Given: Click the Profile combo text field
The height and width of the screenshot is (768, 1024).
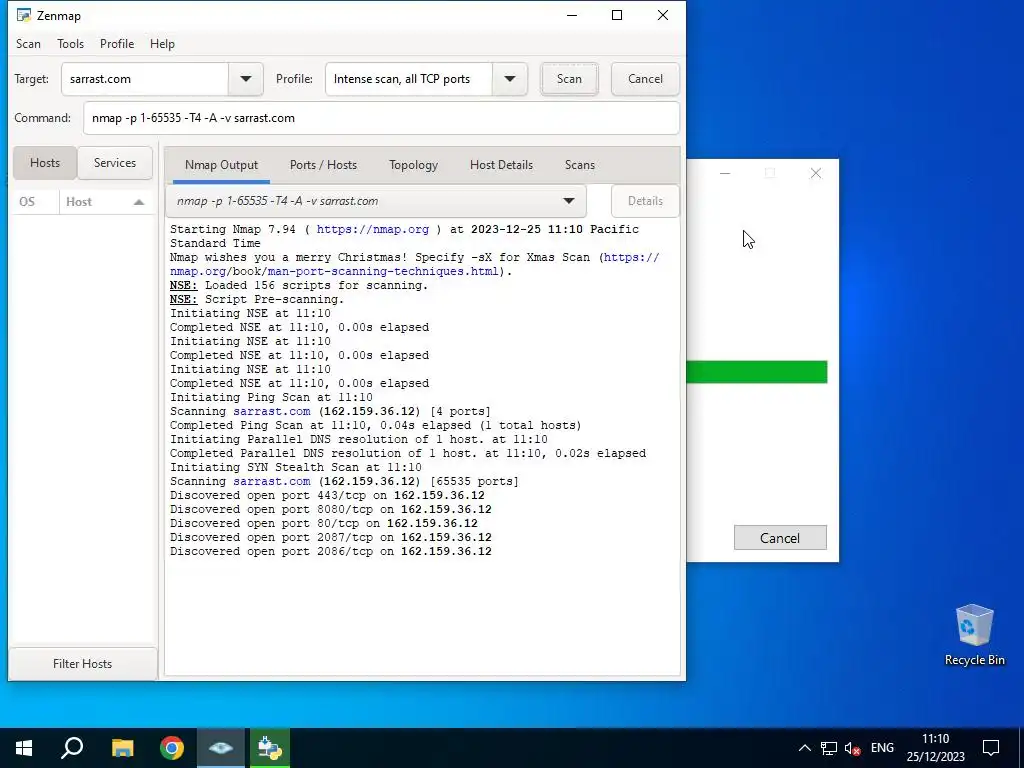Looking at the screenshot, I should coord(409,79).
